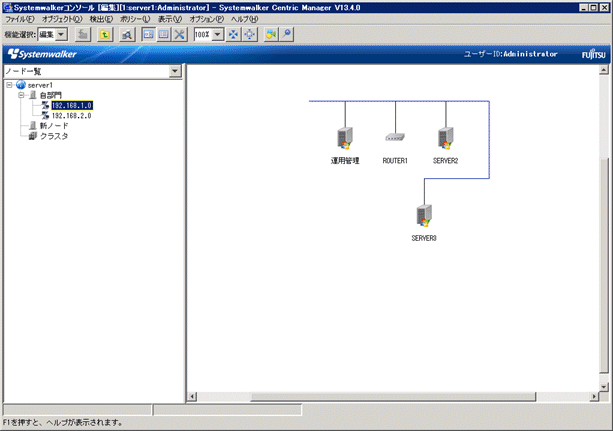Screen dimensions: 613x431
Task: Minimize the Systemwalker console window
Action: coord(583,7)
